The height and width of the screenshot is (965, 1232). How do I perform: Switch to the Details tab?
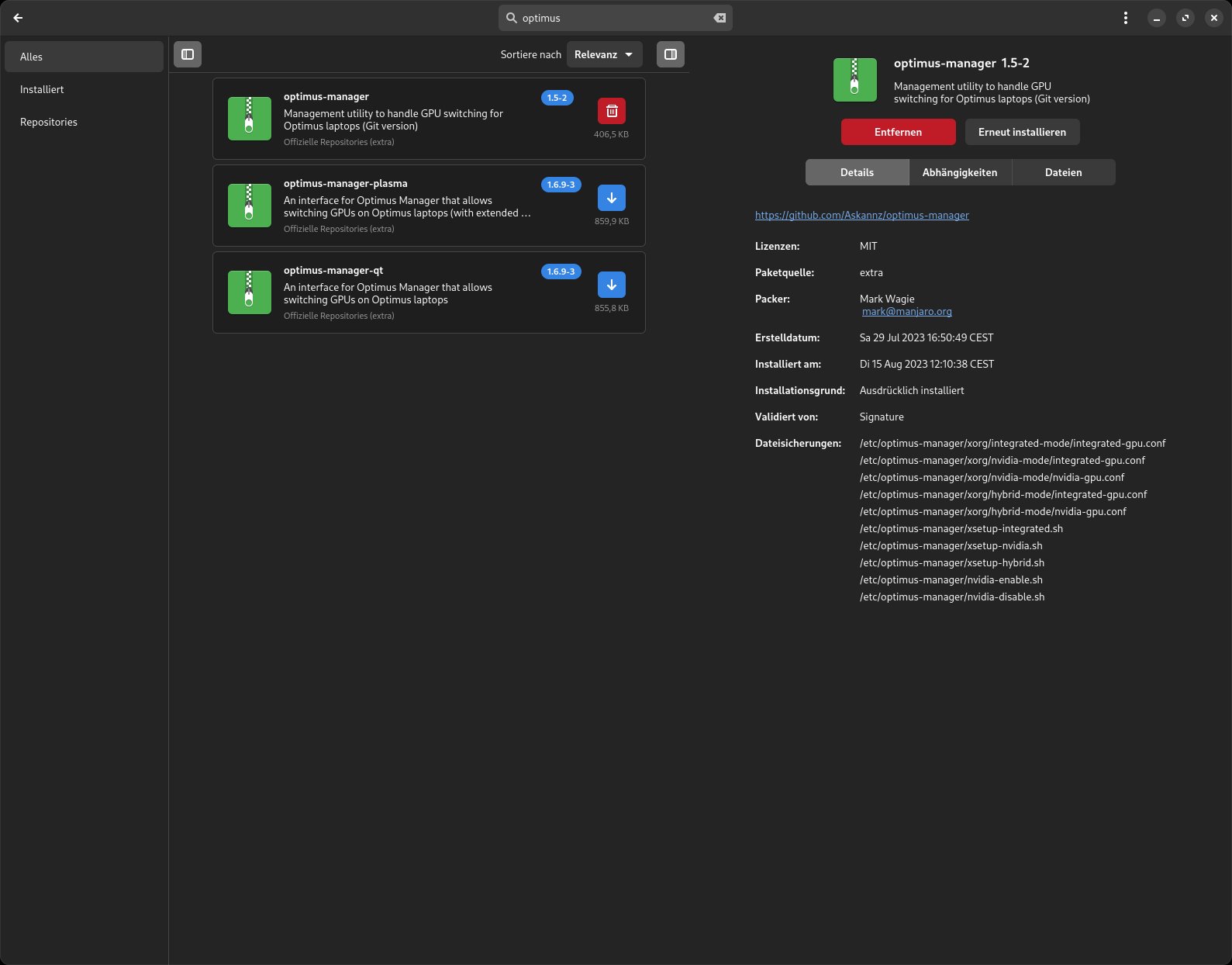857,172
